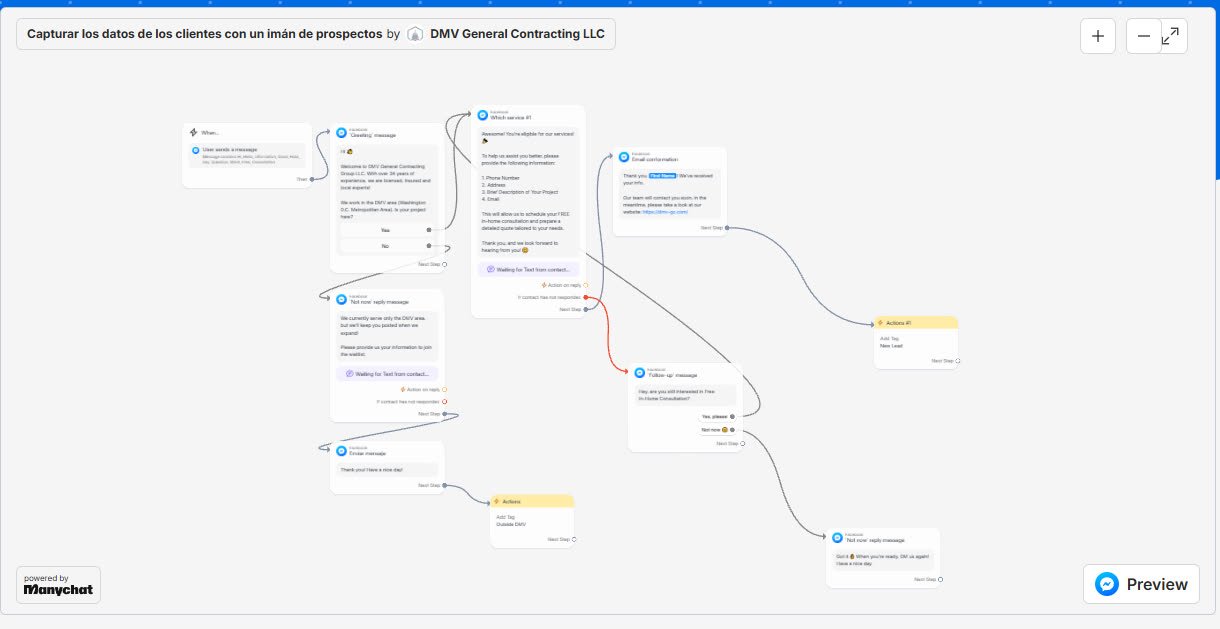The height and width of the screenshot is (629, 1220).
Task: Click the 'Action on reply' connector in Which service node
Action: click(x=585, y=285)
